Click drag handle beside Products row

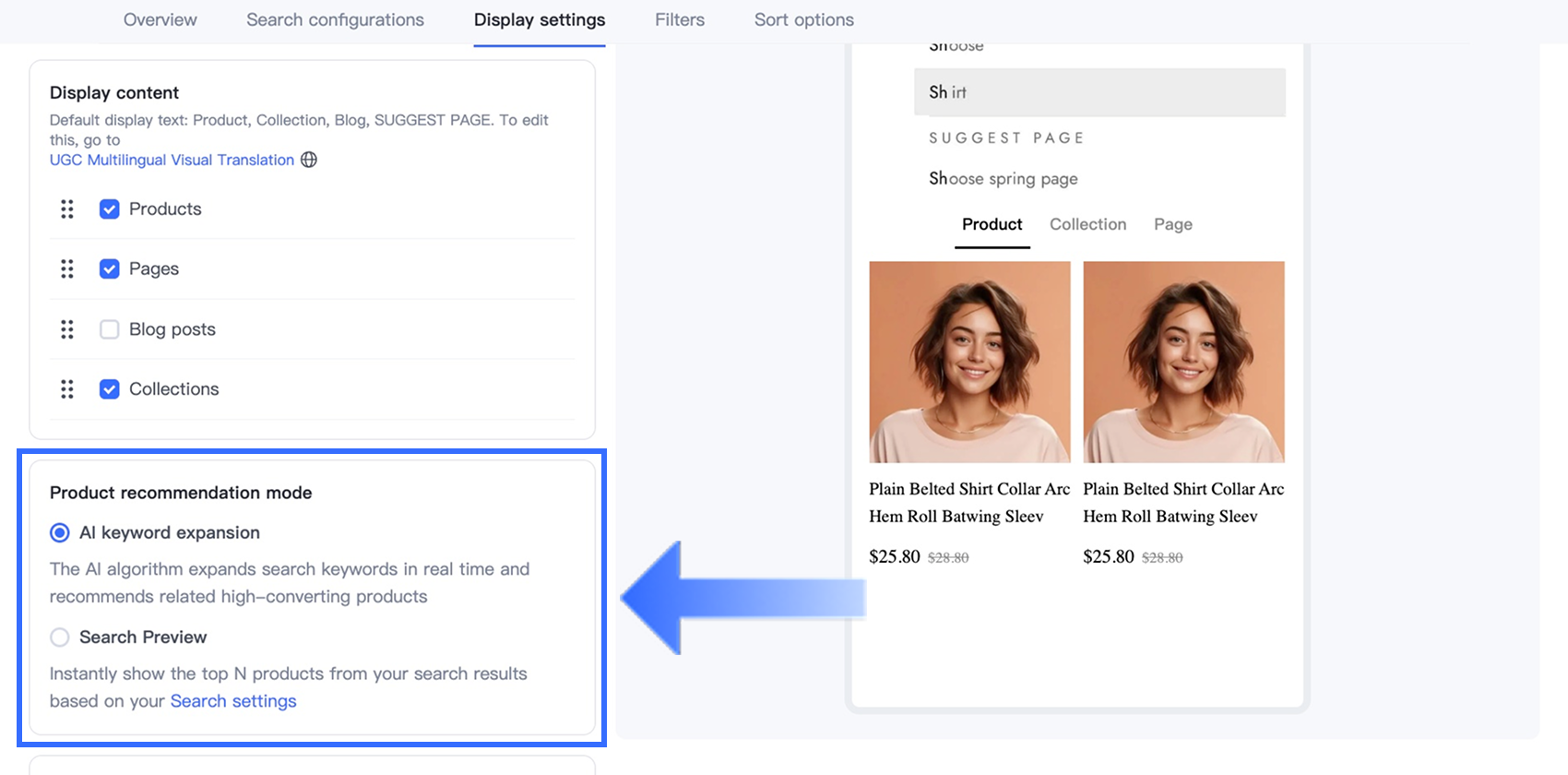(x=67, y=209)
